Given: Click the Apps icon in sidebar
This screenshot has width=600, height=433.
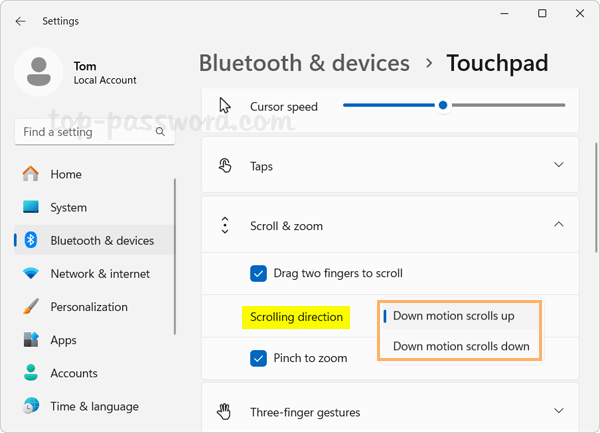Looking at the screenshot, I should [31, 340].
